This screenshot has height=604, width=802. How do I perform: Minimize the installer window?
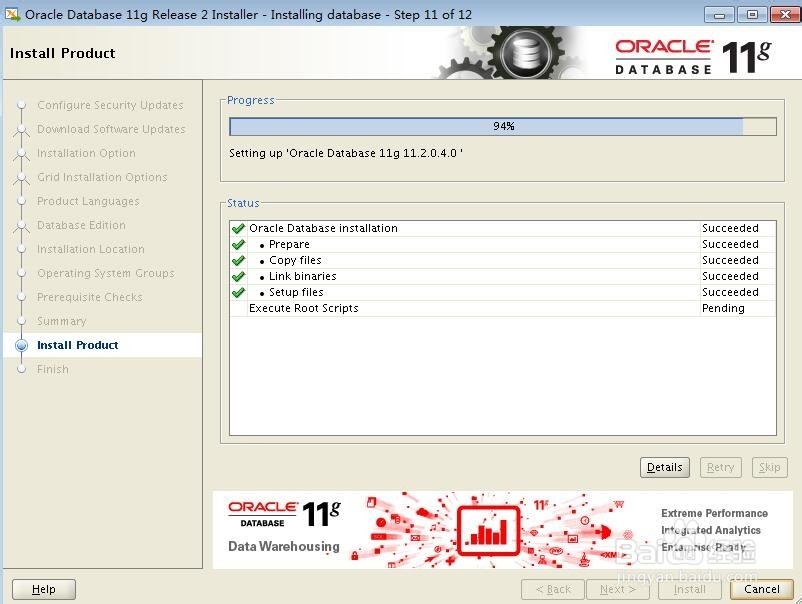coord(719,15)
